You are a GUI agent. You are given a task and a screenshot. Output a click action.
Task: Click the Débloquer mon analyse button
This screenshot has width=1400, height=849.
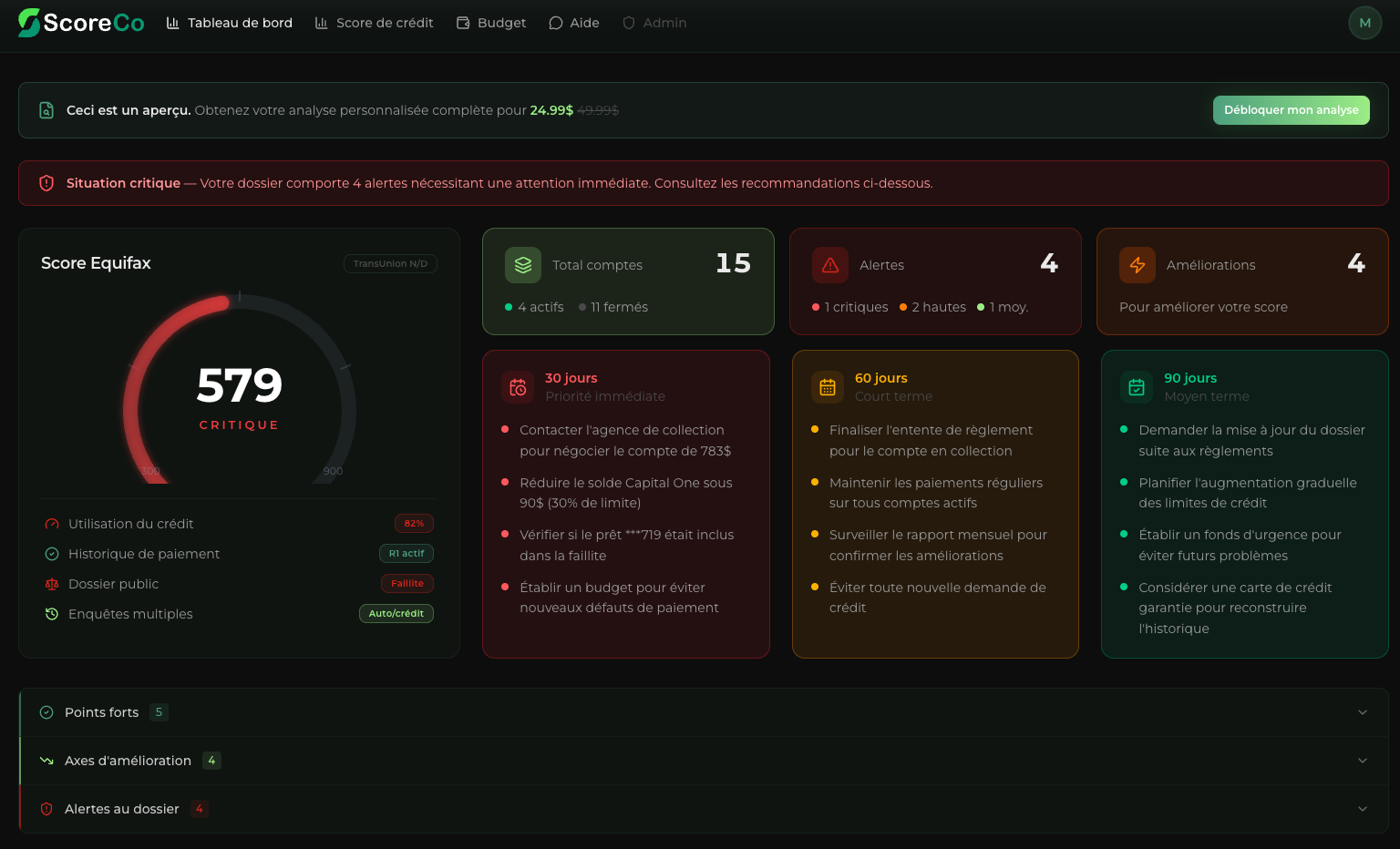[1291, 110]
